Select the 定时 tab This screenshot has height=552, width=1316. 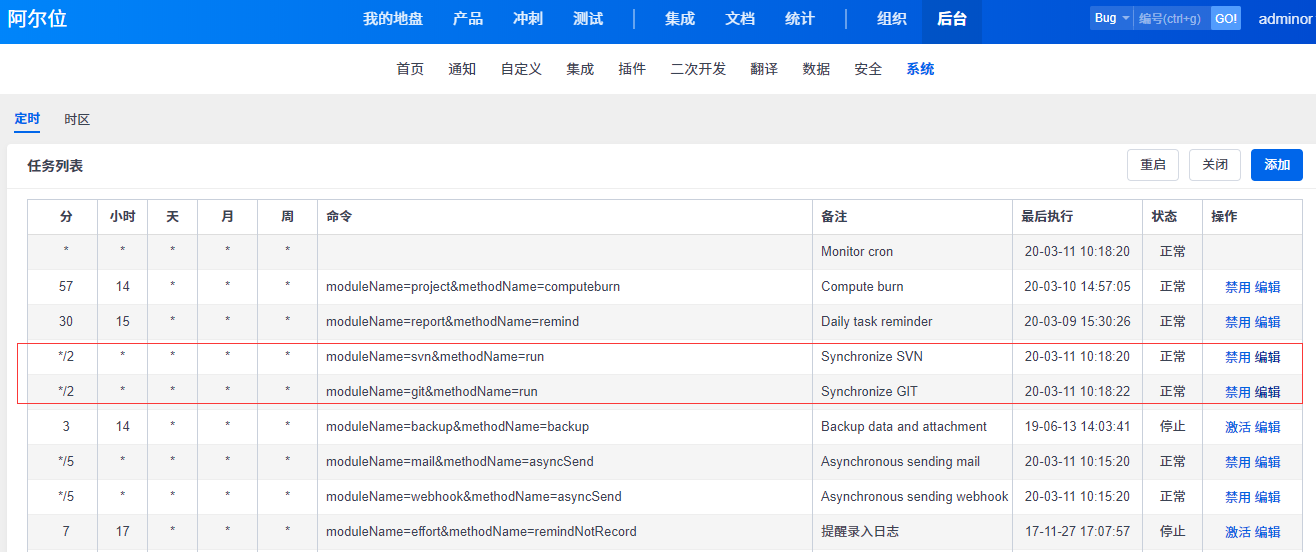(x=27, y=119)
